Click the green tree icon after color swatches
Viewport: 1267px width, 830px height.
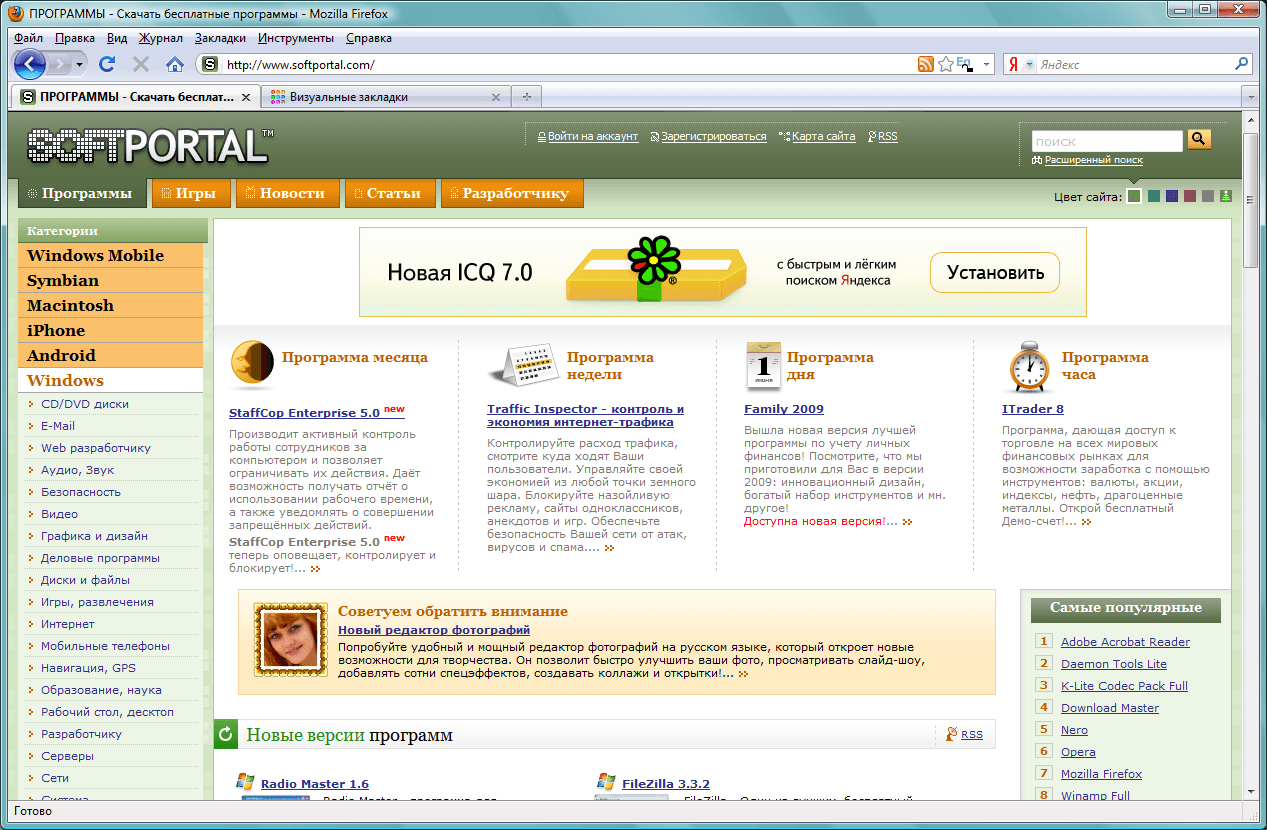[1226, 196]
